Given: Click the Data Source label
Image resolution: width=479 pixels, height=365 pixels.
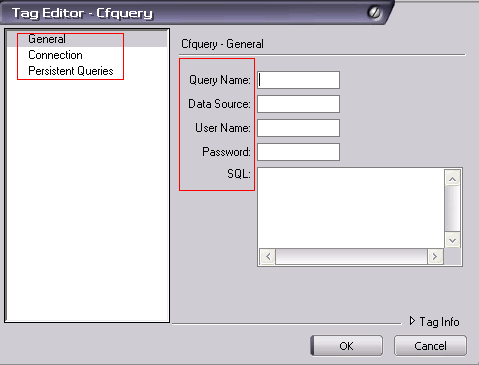Looking at the screenshot, I should point(219,104).
